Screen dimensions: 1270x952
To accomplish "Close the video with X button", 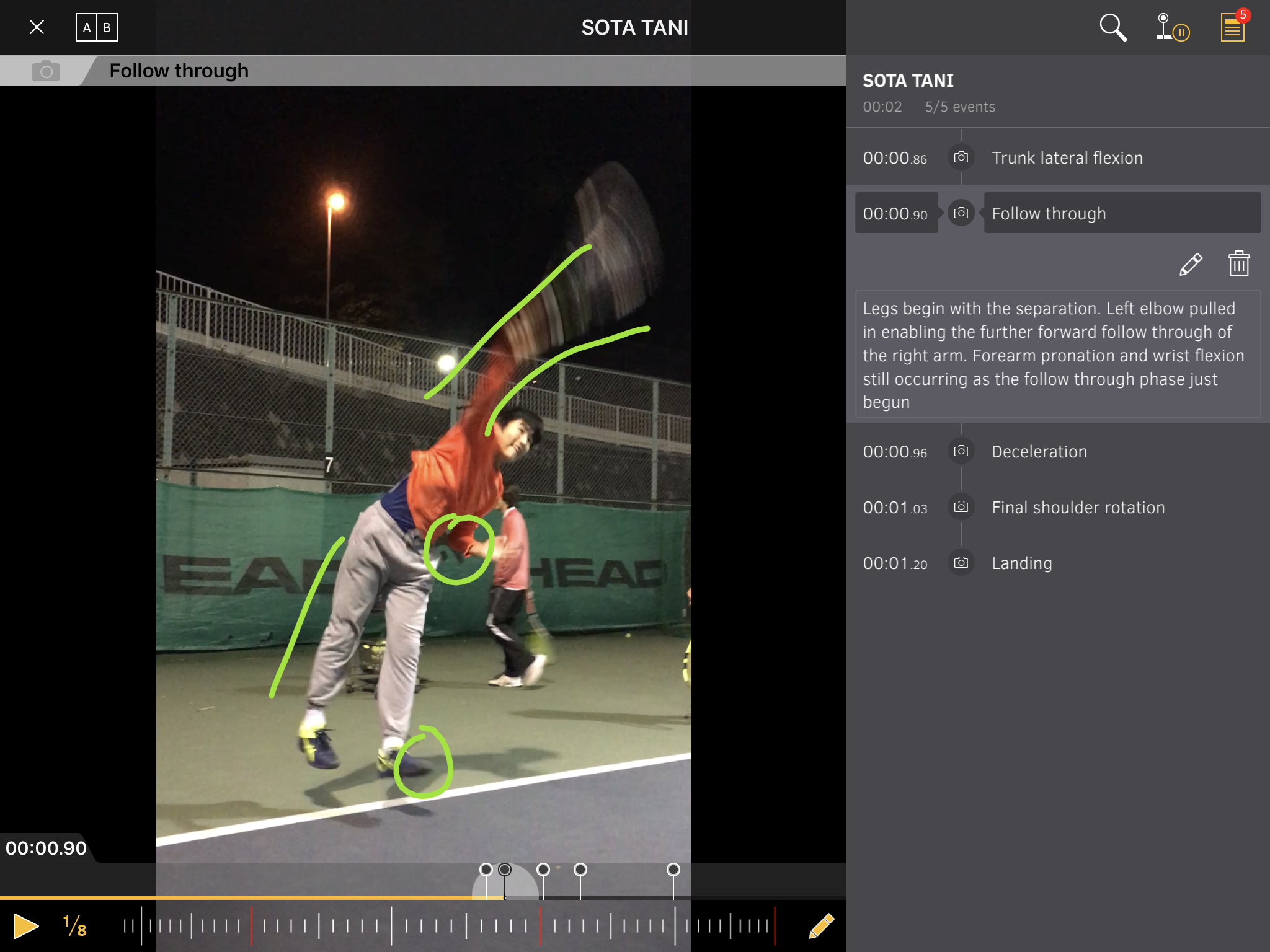I will click(x=37, y=28).
